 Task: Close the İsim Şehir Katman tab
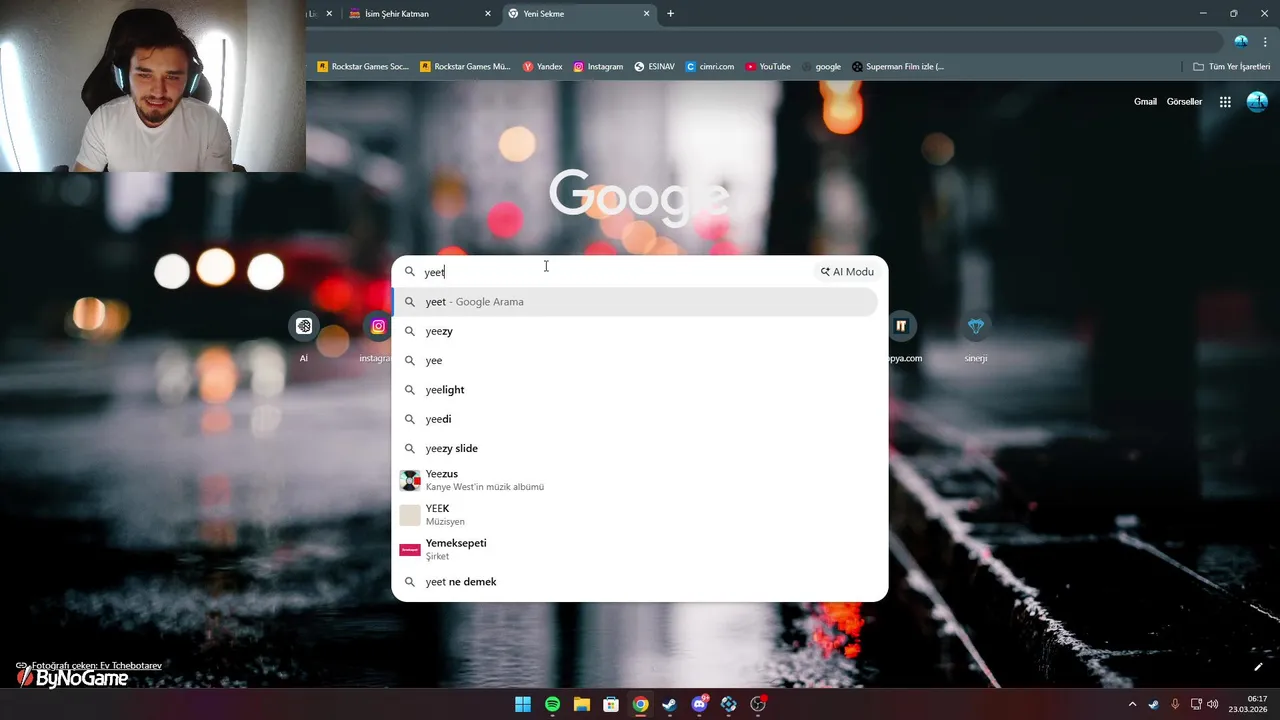(488, 14)
